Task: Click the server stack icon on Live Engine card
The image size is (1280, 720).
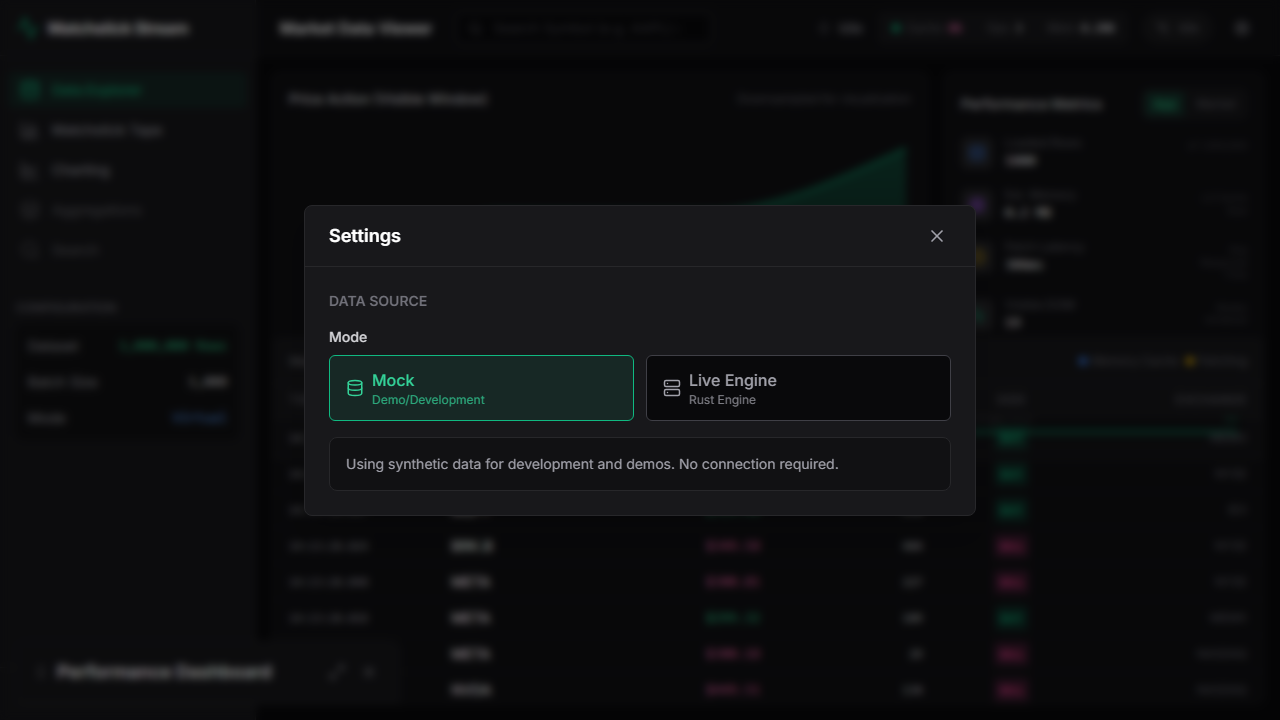Action: (672, 388)
